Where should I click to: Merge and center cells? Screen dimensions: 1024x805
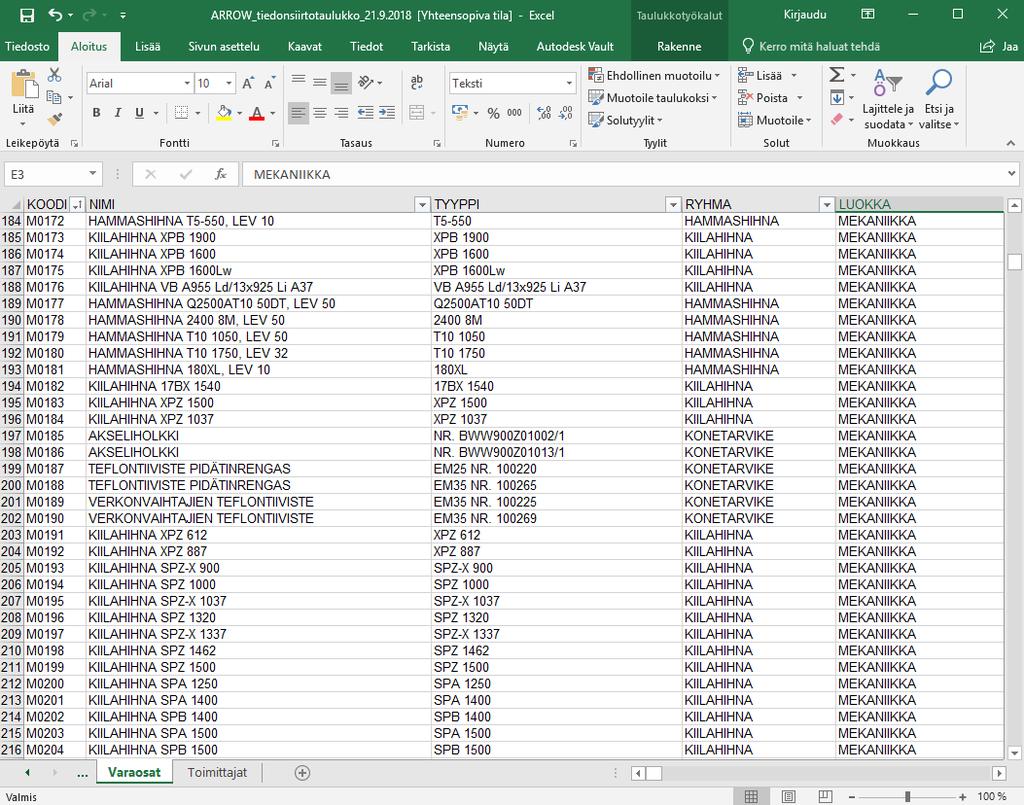coord(417,113)
